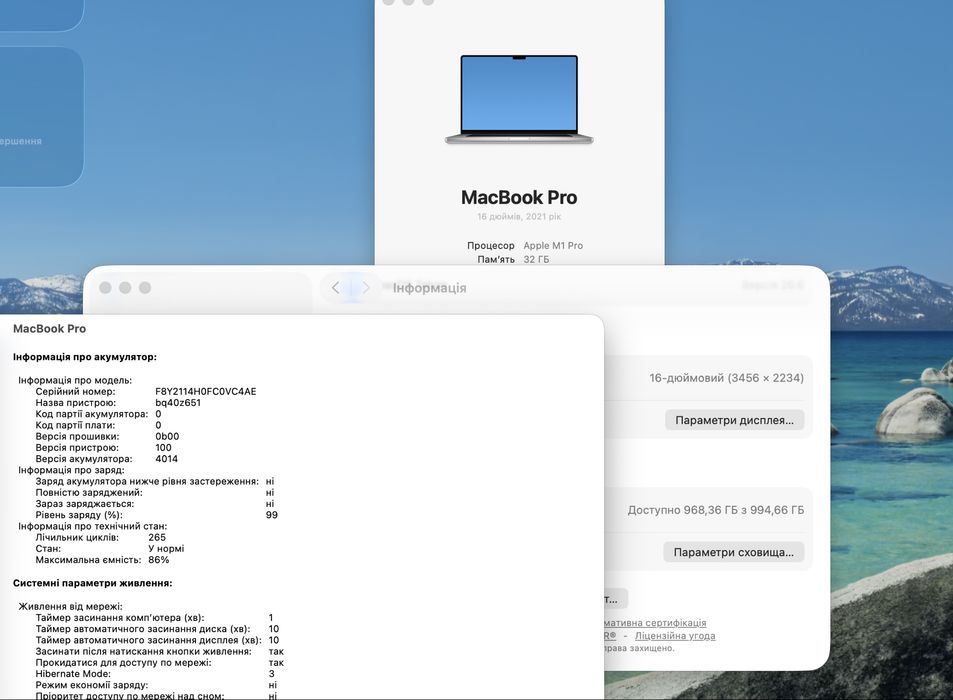Open the regulatory certification link ending in "сертифікація"
The height and width of the screenshot is (700, 953).
click(x=655, y=623)
